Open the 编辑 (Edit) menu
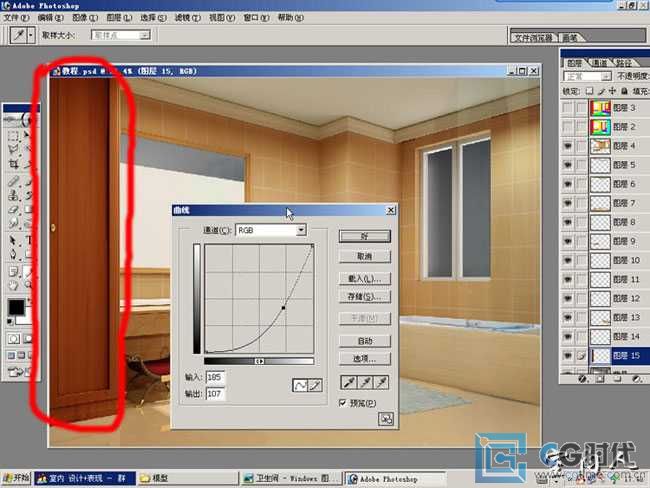The image size is (650, 488). coord(51,18)
